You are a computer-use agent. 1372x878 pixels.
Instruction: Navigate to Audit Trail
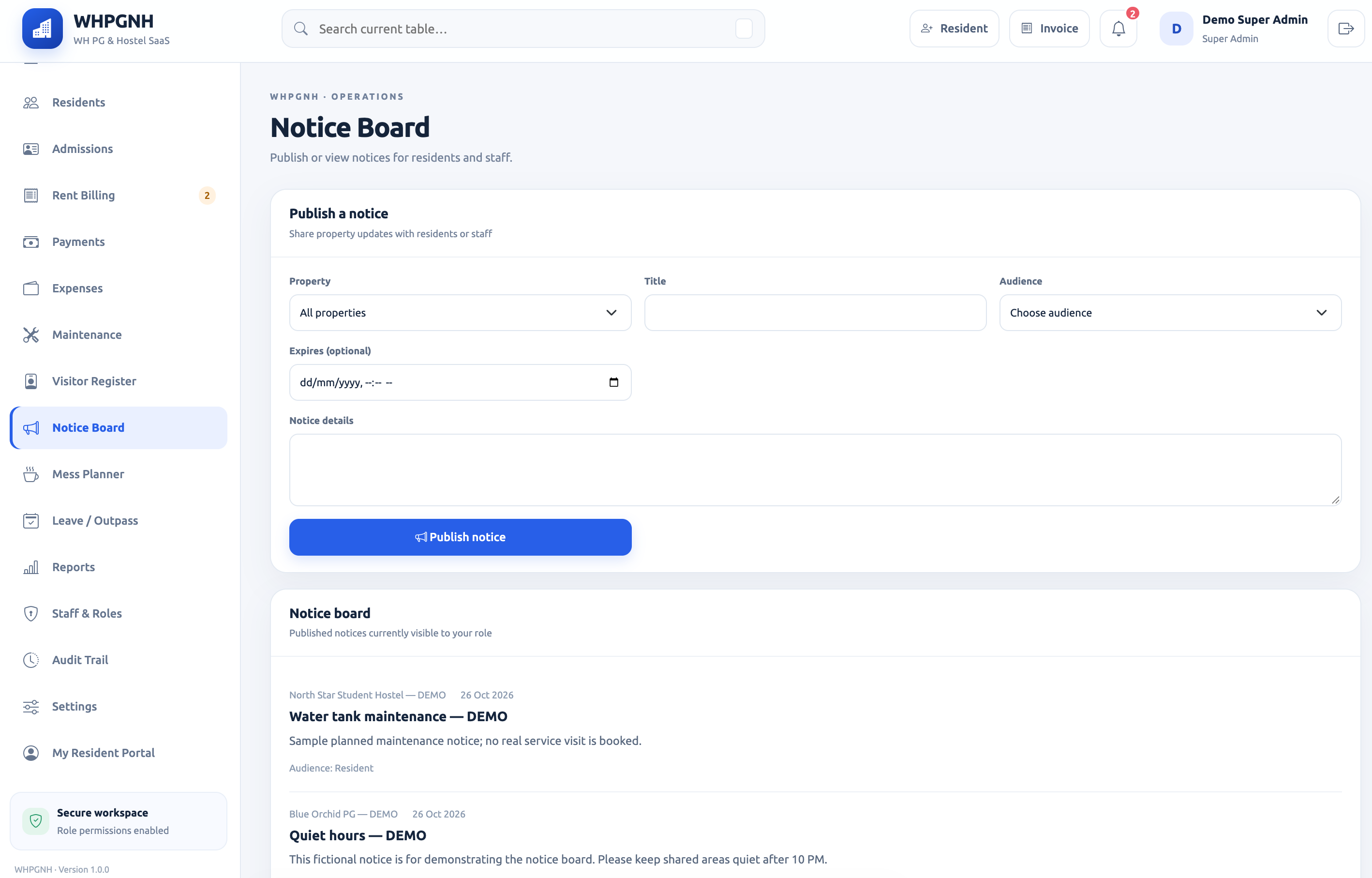[119, 660]
